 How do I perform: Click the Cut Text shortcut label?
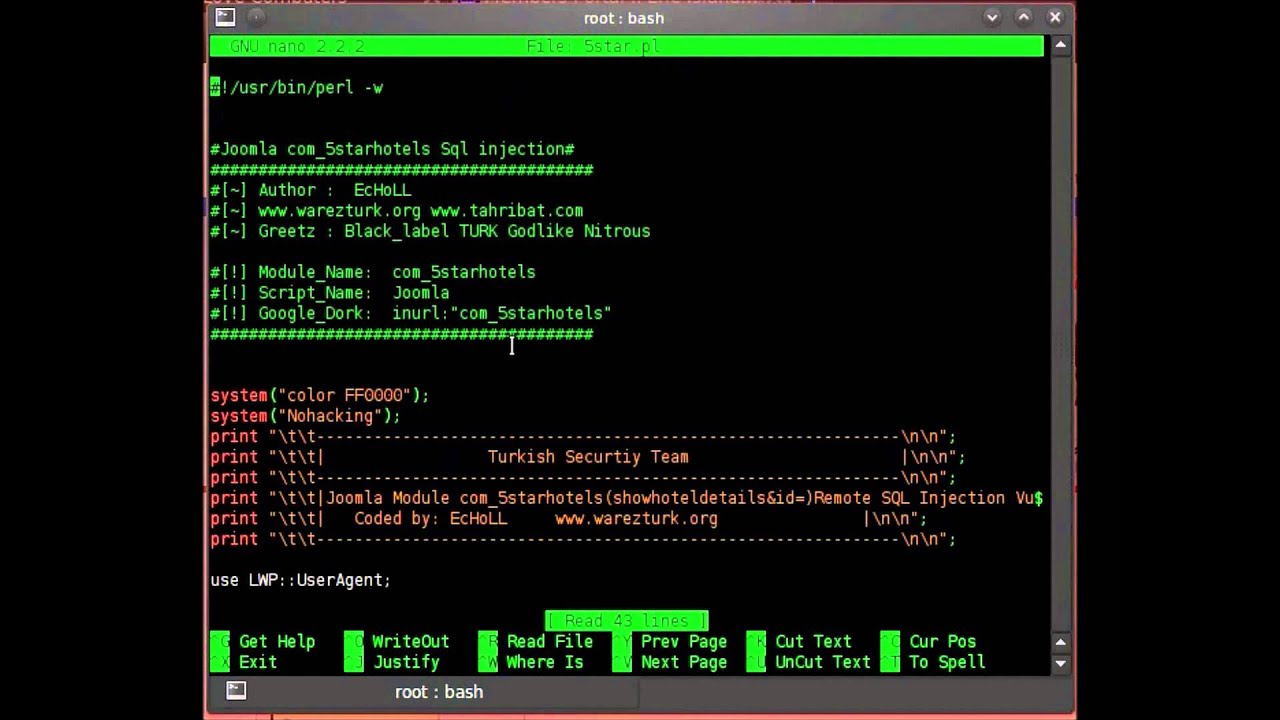813,642
